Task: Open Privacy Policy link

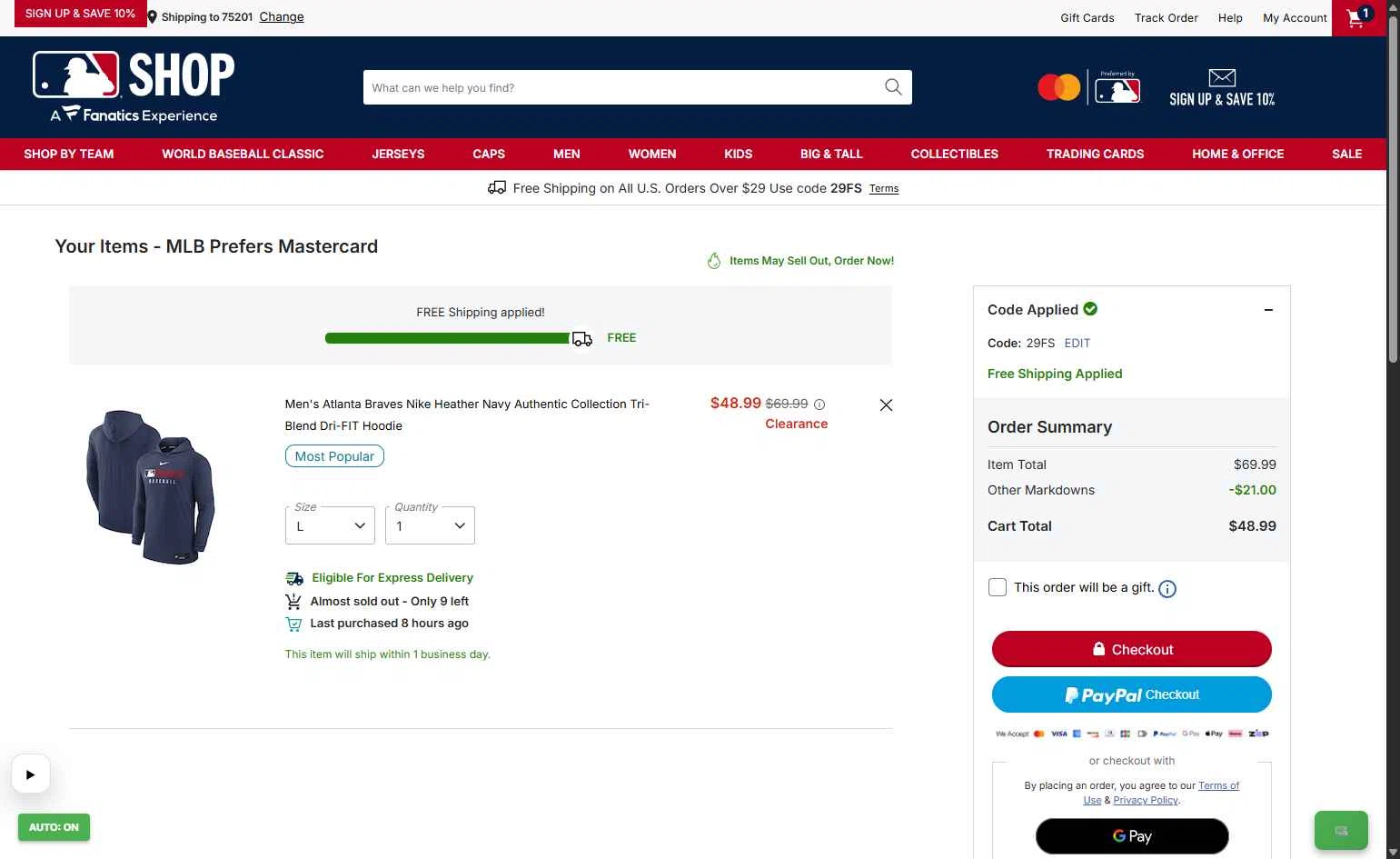Action: [x=1146, y=800]
